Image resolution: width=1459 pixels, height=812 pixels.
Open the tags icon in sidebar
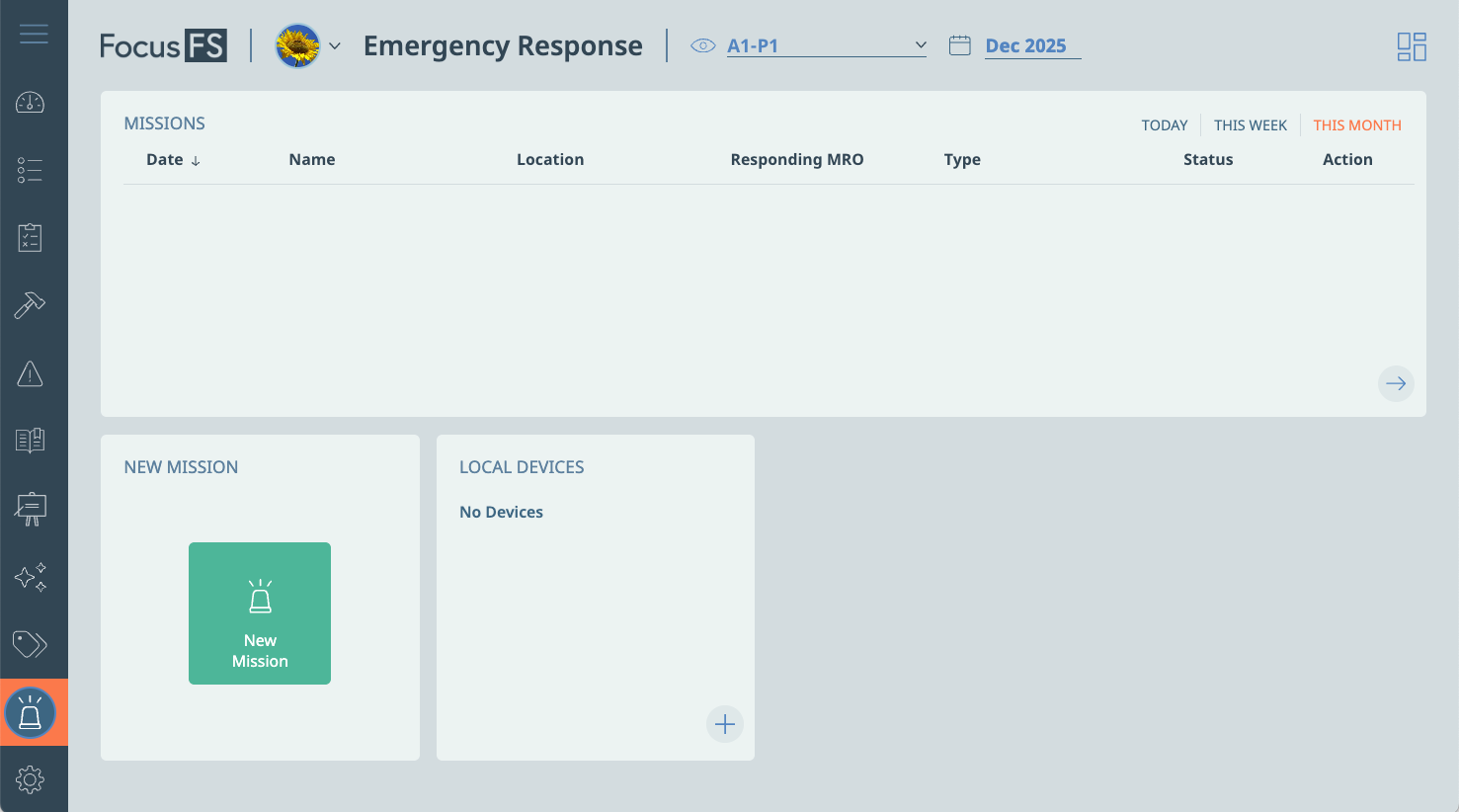tap(30, 644)
